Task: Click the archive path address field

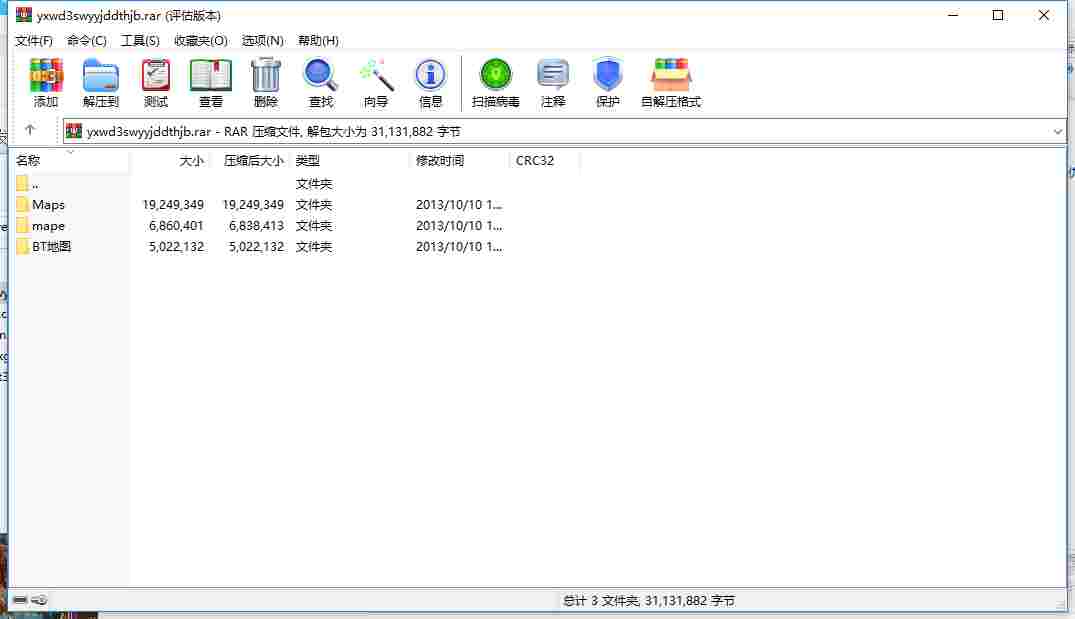Action: (565, 131)
